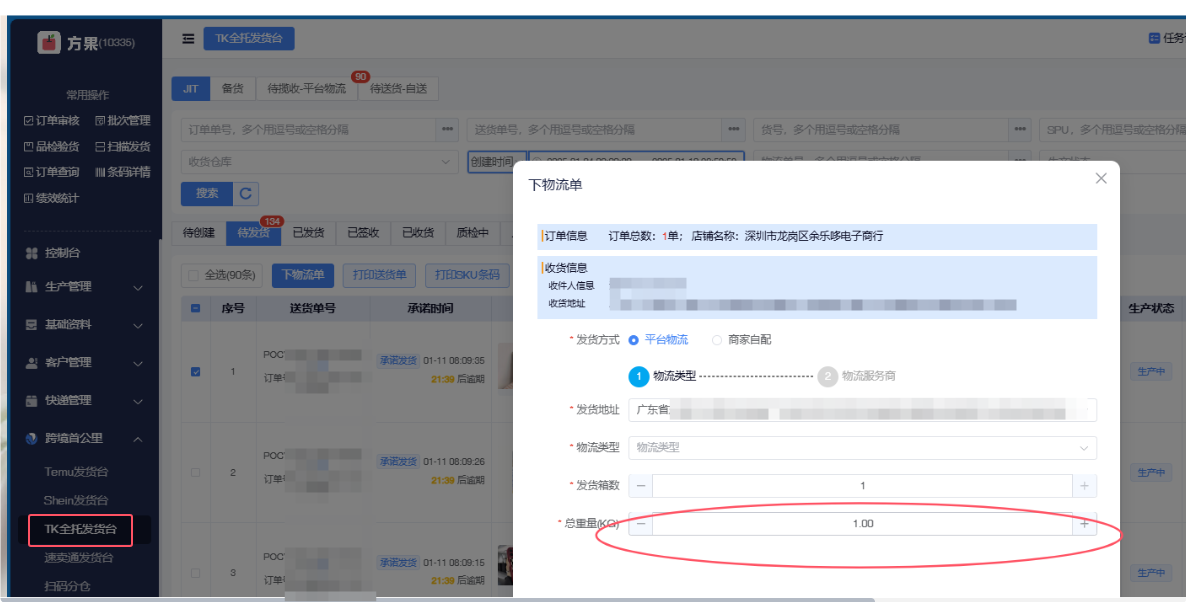The height and width of the screenshot is (602, 1186).
Task: Decrease 发货箱数 with minus button
Action: pos(641,486)
